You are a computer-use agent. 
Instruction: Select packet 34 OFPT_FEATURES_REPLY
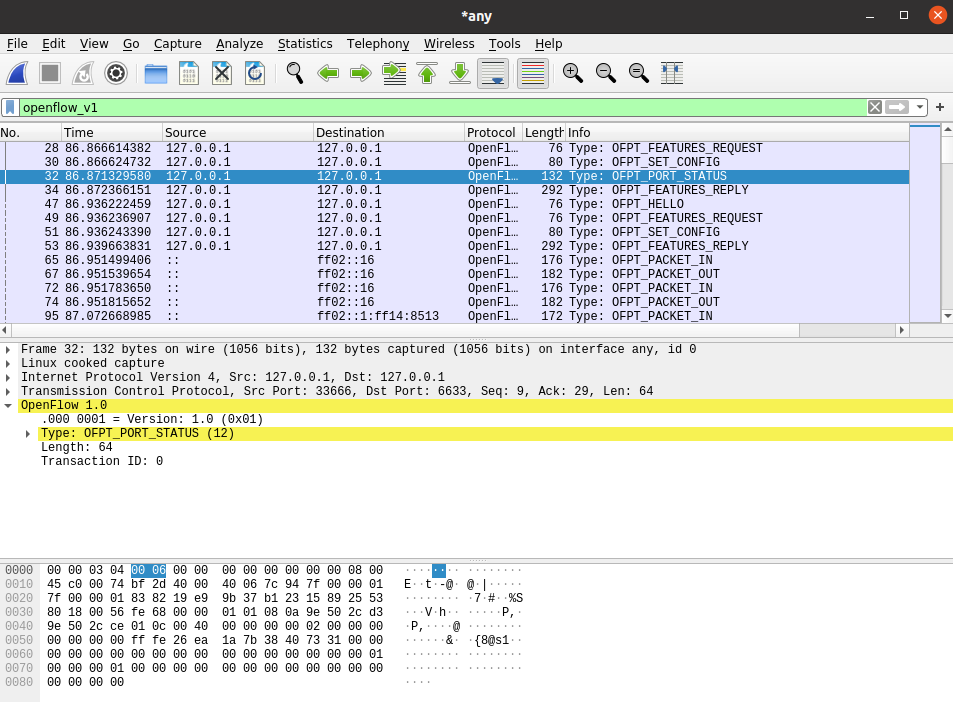point(455,190)
